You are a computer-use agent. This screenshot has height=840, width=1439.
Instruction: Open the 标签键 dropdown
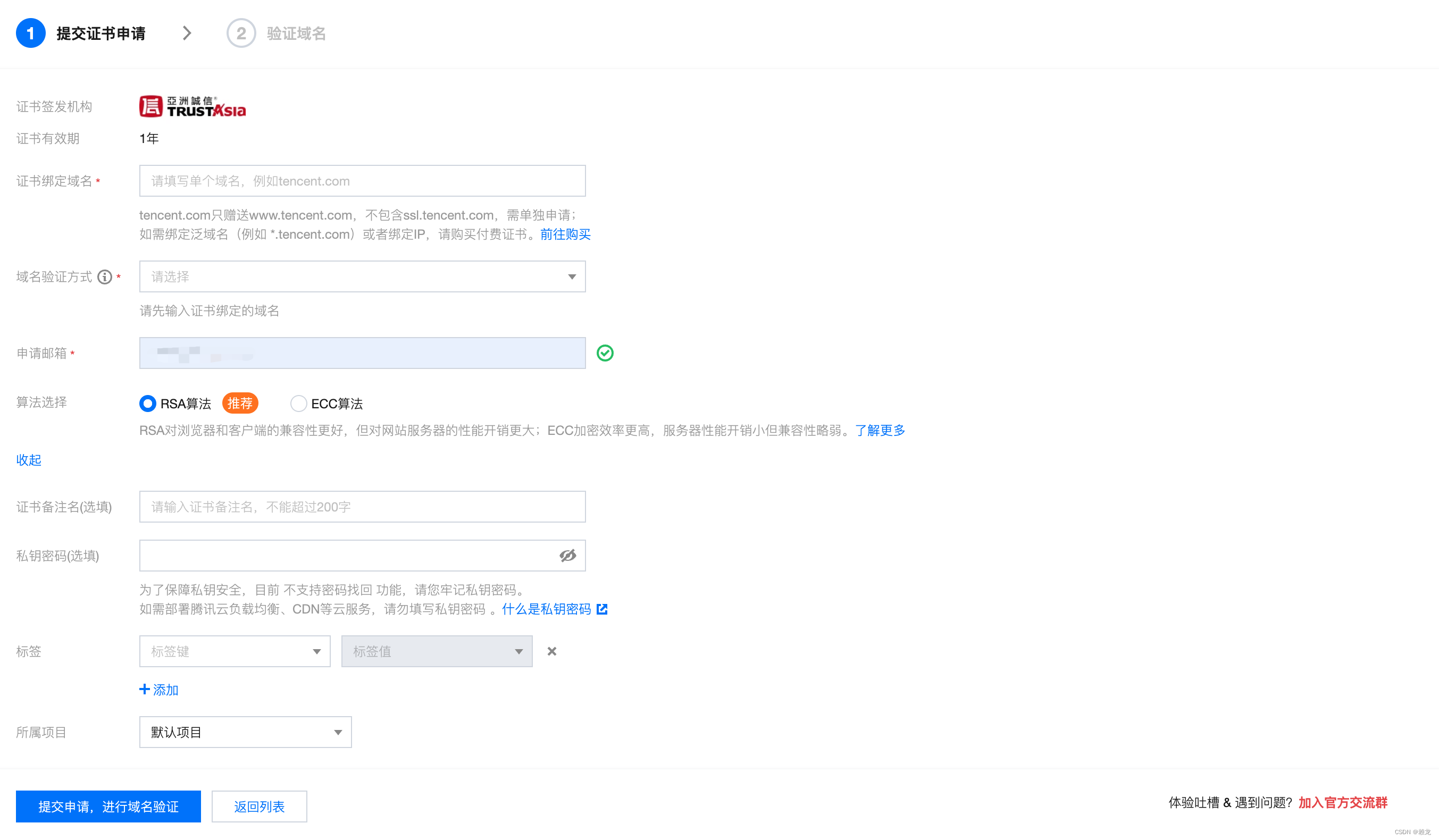(235, 651)
